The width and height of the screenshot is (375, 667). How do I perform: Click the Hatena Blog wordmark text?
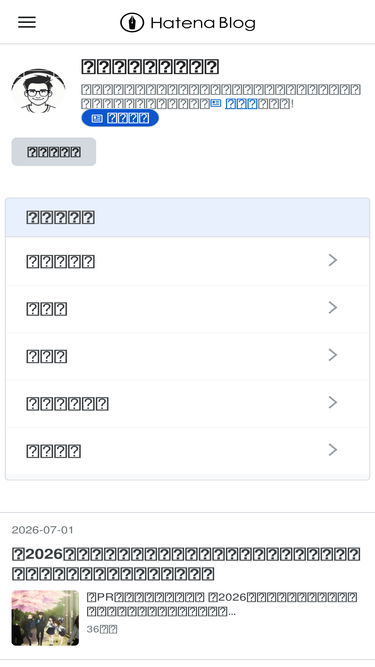(203, 23)
